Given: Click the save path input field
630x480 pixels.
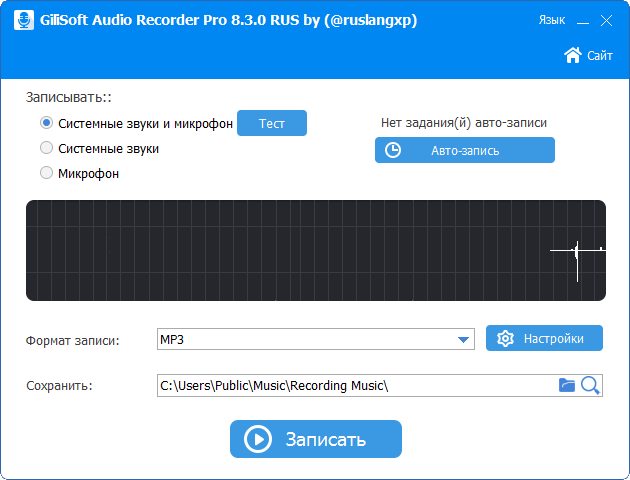Looking at the screenshot, I should (355, 385).
